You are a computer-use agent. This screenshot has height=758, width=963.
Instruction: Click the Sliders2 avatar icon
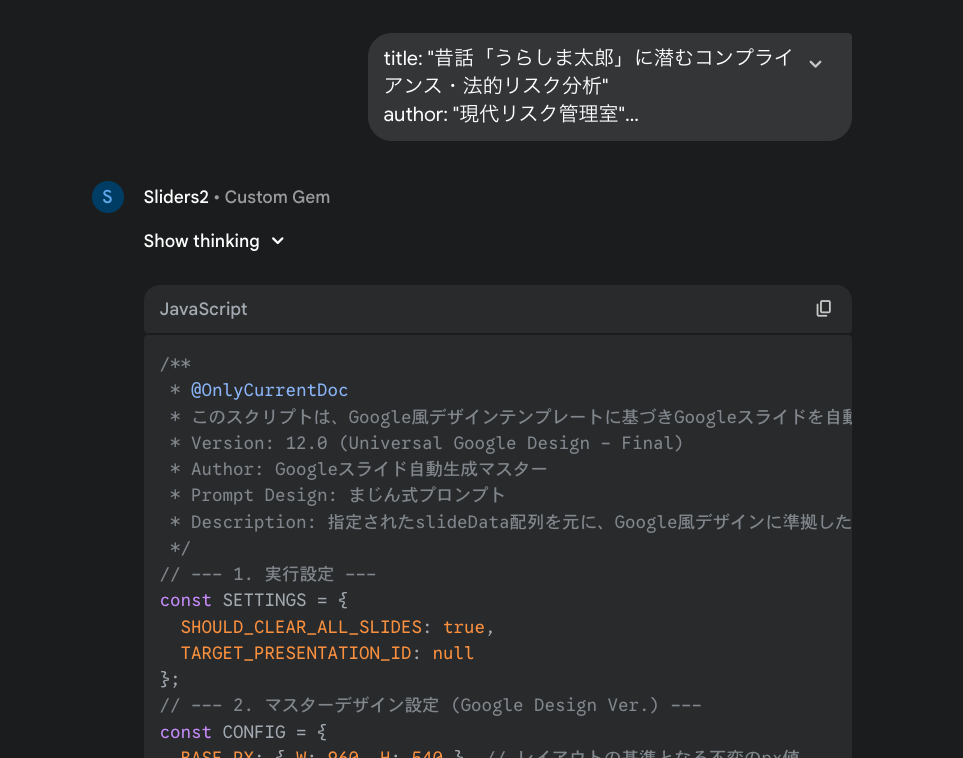coord(108,197)
